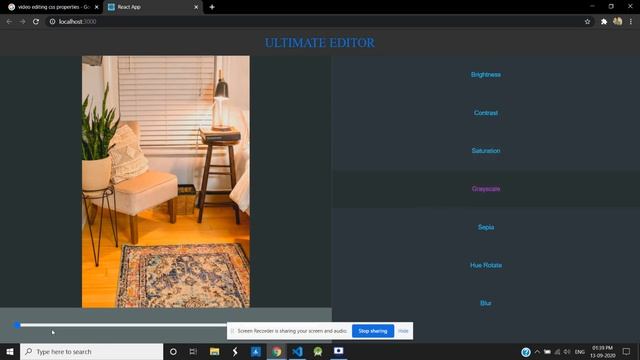Screen dimensions: 640x360
Task: Go back in browser history
Action: tap(9, 21)
